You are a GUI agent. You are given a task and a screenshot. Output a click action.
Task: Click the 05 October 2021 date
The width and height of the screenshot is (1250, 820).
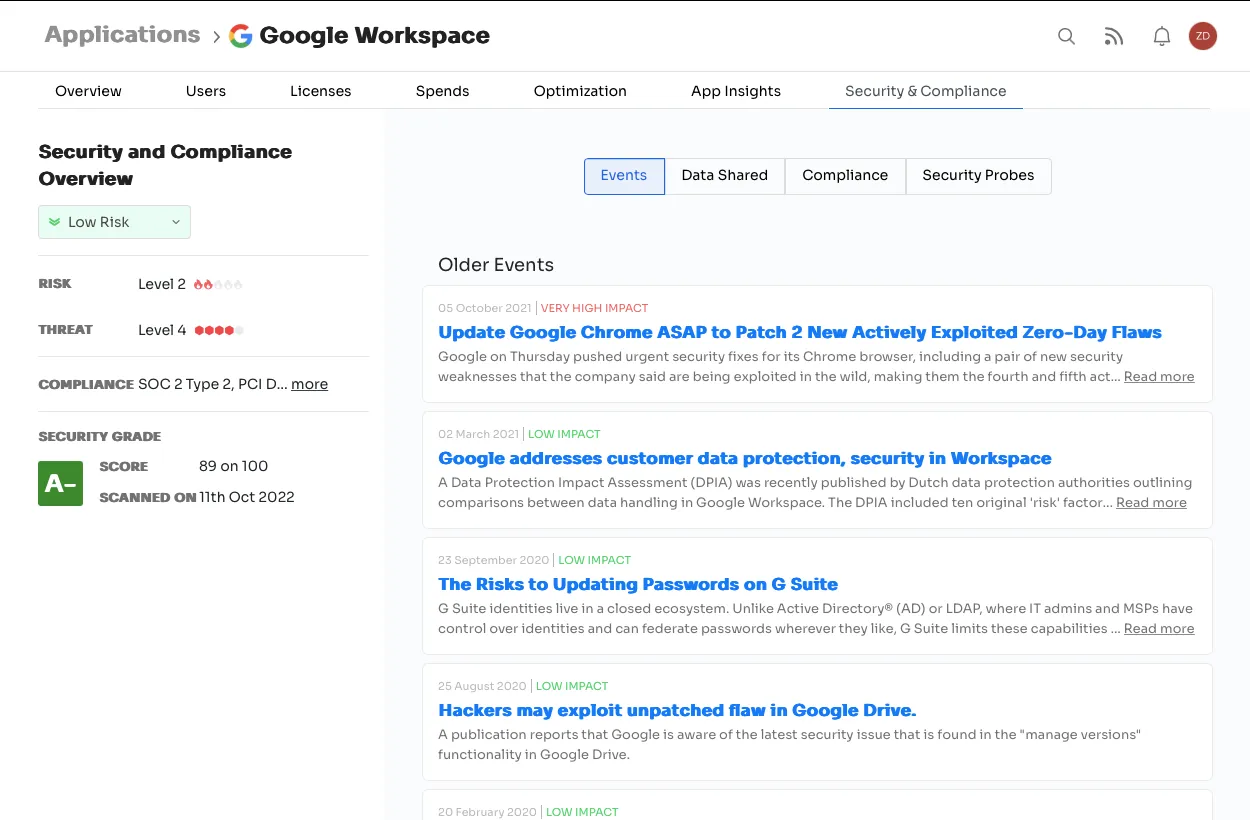tap(485, 308)
